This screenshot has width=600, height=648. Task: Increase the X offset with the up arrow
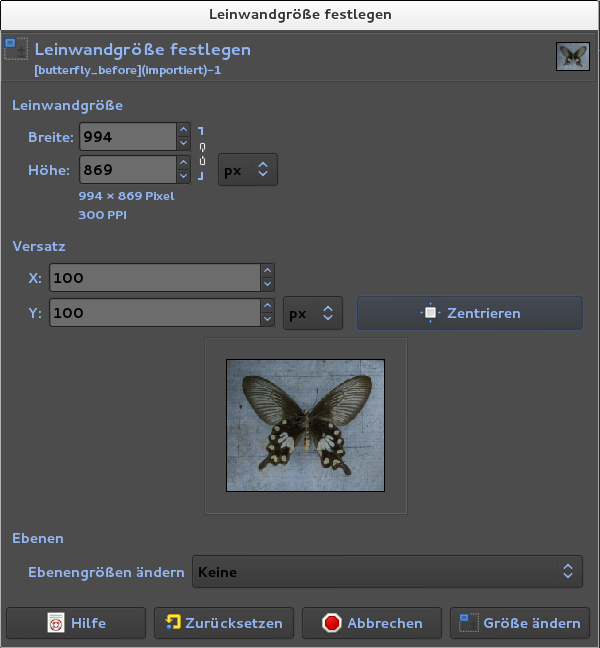click(x=267, y=271)
